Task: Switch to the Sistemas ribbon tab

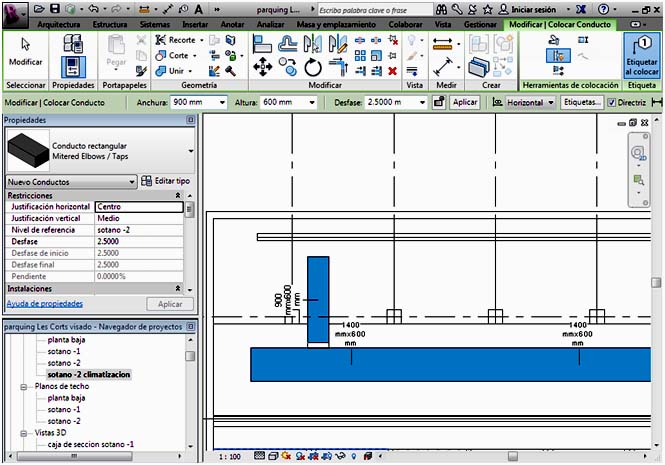Action: click(154, 22)
